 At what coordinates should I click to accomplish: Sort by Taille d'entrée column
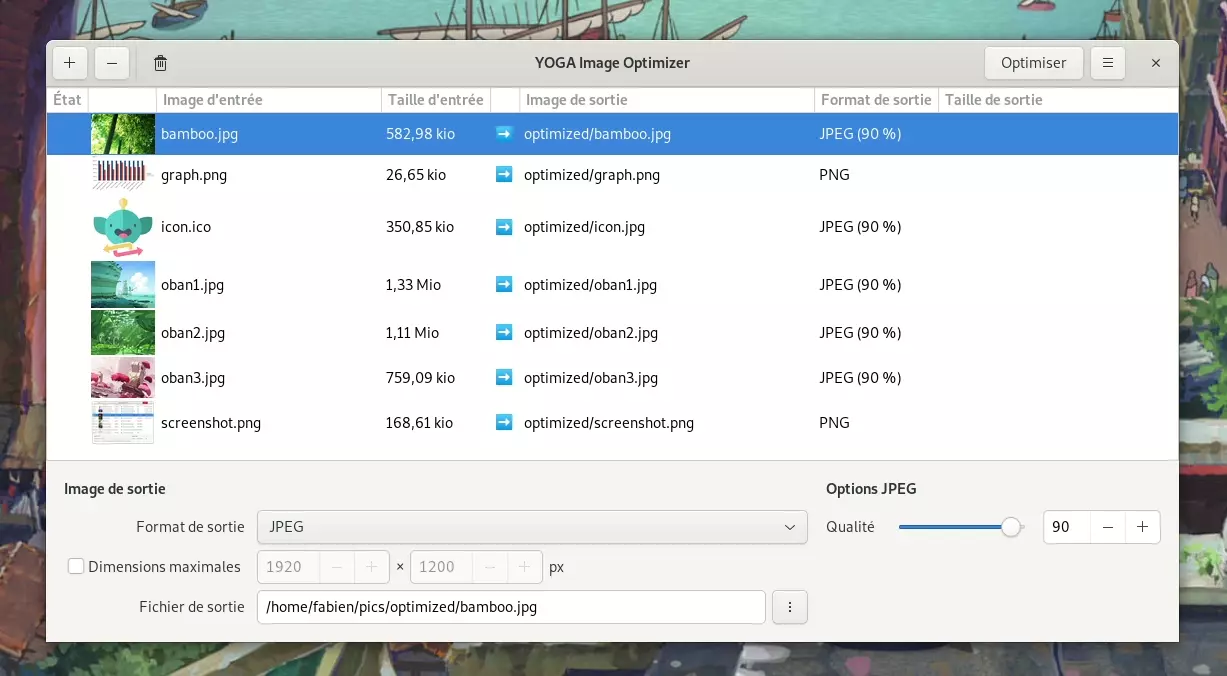[436, 100]
